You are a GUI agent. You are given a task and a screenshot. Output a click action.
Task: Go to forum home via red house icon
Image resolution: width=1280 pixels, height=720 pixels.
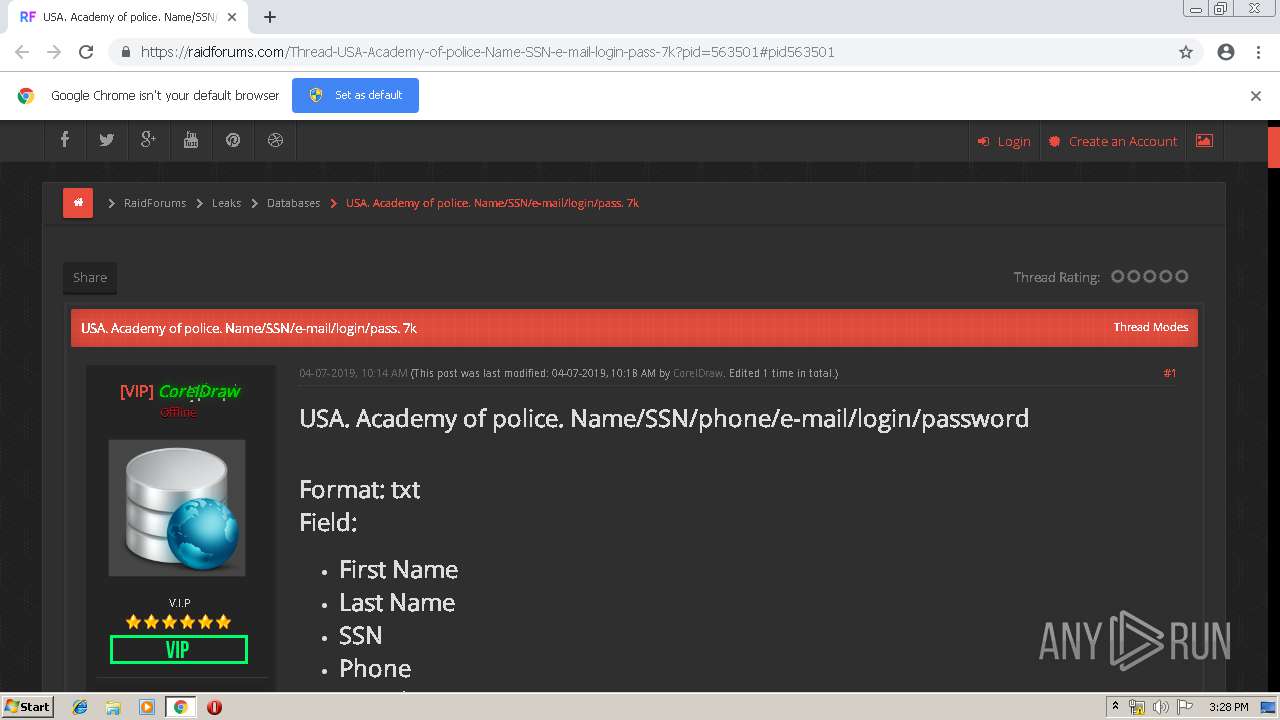pyautogui.click(x=78, y=202)
